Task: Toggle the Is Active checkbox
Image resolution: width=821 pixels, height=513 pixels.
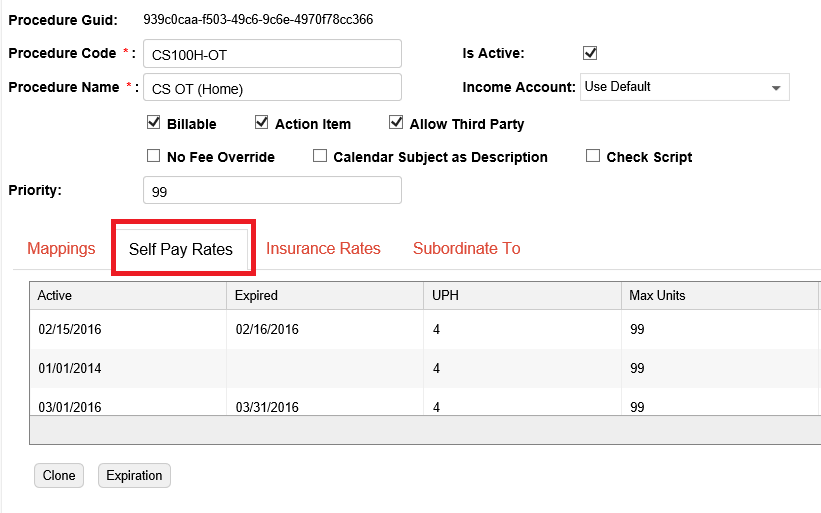Action: click(x=590, y=53)
